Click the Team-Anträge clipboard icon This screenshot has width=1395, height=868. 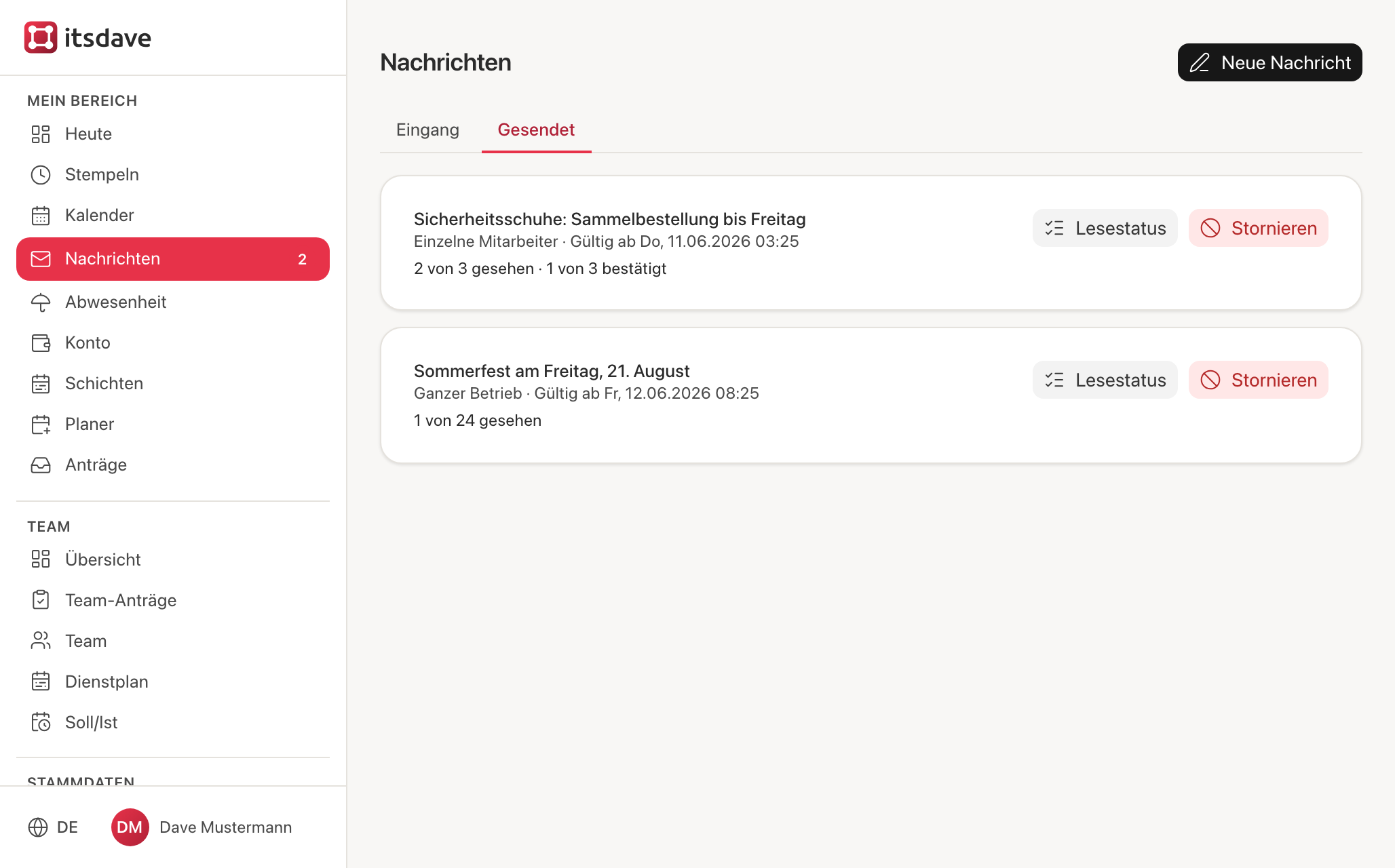tap(41, 600)
